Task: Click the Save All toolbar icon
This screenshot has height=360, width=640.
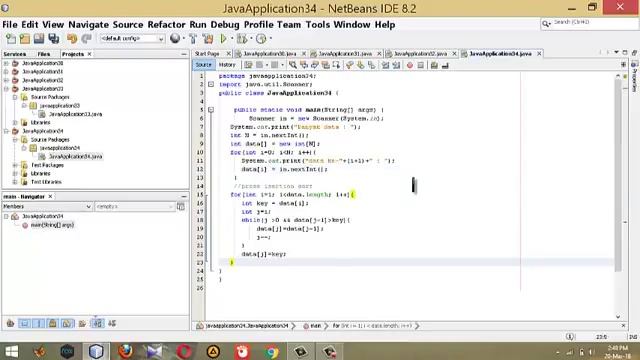Action: pos(54,39)
